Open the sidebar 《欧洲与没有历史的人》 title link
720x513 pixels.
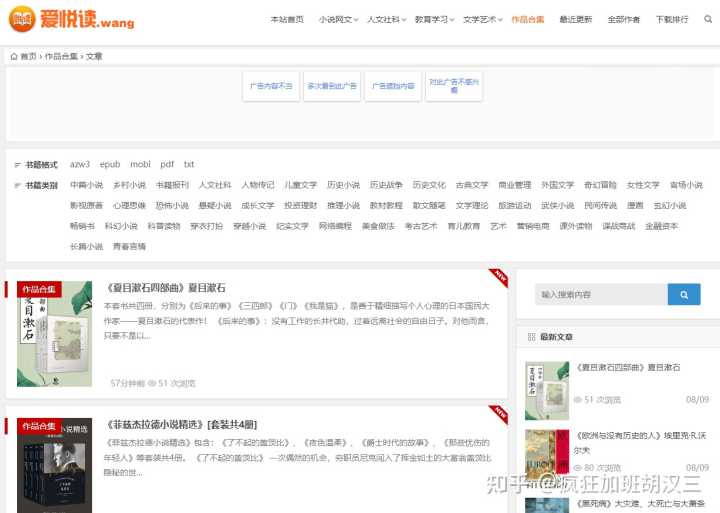tap(640, 443)
